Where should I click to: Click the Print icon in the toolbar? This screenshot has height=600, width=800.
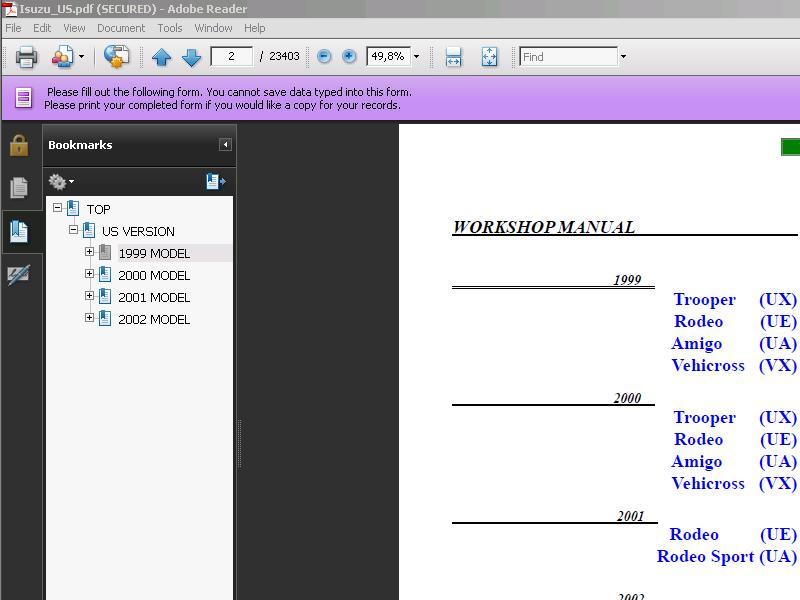click(x=26, y=57)
